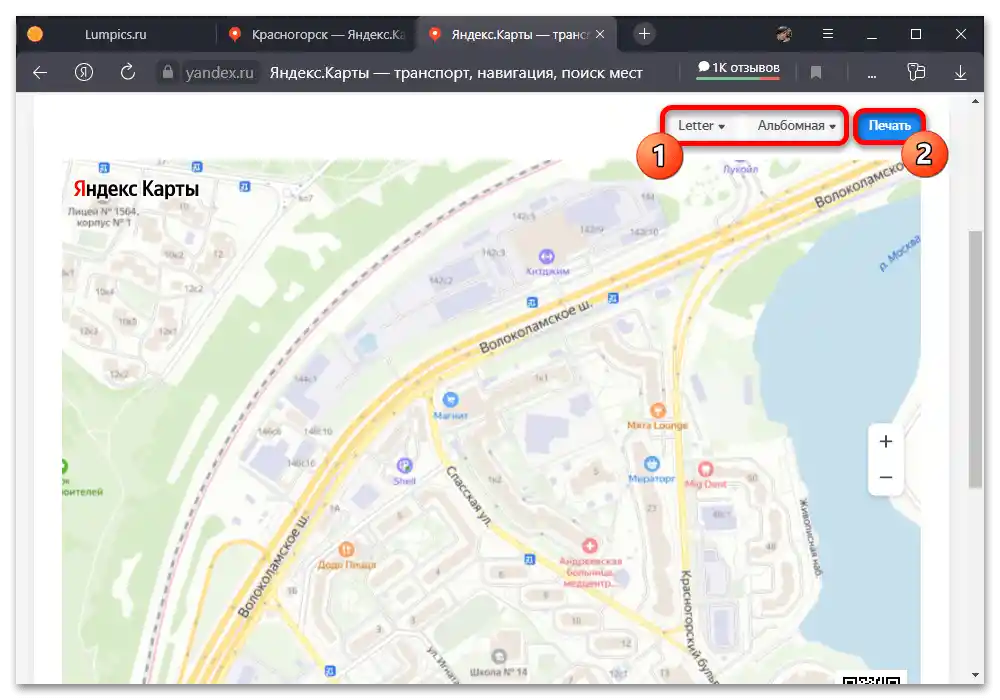
Task: Go back using the browser back arrow
Action: pyautogui.click(x=40, y=73)
